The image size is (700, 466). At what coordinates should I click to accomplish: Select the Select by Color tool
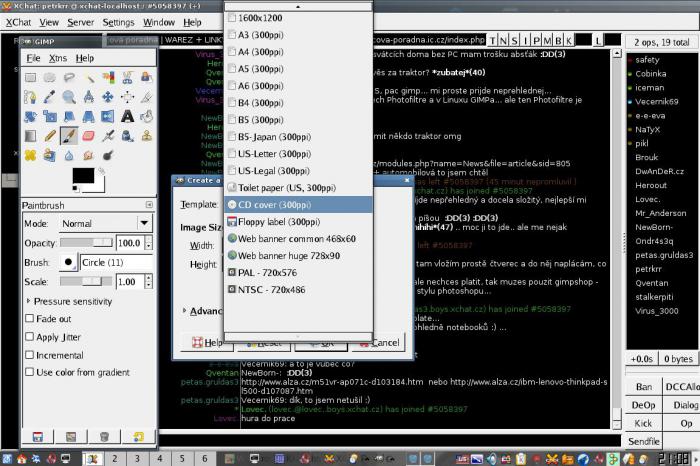(x=108, y=78)
